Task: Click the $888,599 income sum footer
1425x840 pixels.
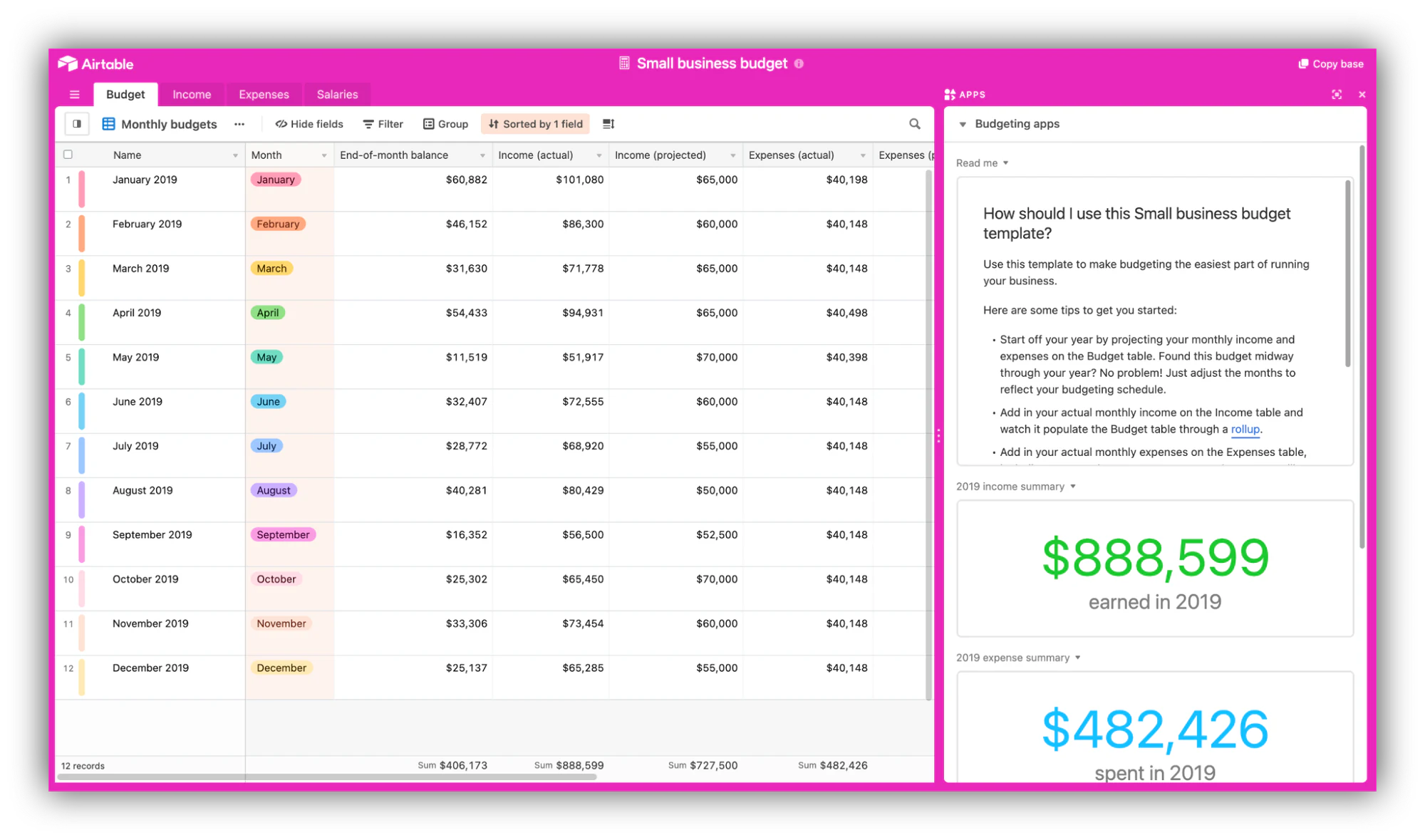Action: click(569, 765)
